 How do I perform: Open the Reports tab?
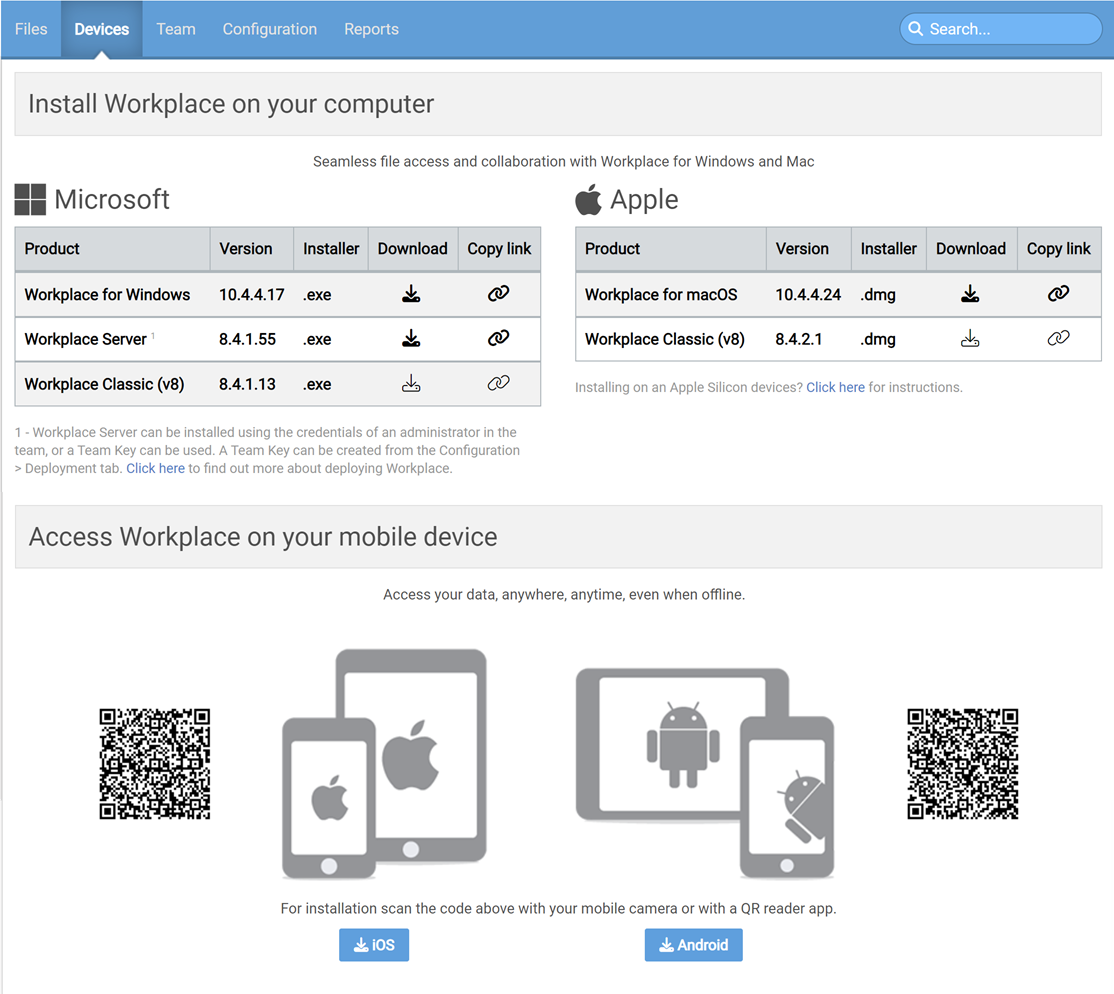coord(371,29)
